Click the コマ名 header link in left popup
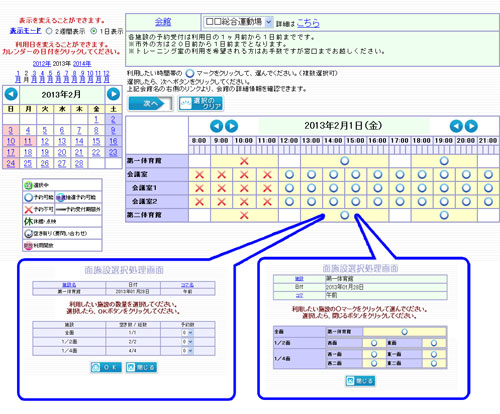The width and height of the screenshot is (500, 414). click(x=187, y=285)
